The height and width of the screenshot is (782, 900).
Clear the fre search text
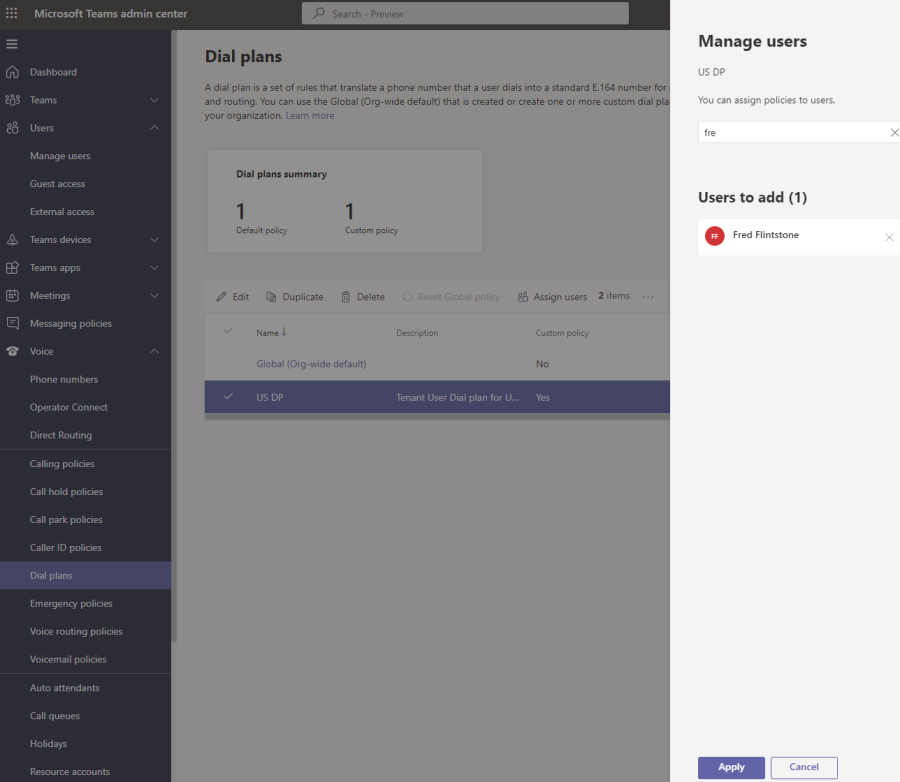tap(894, 133)
